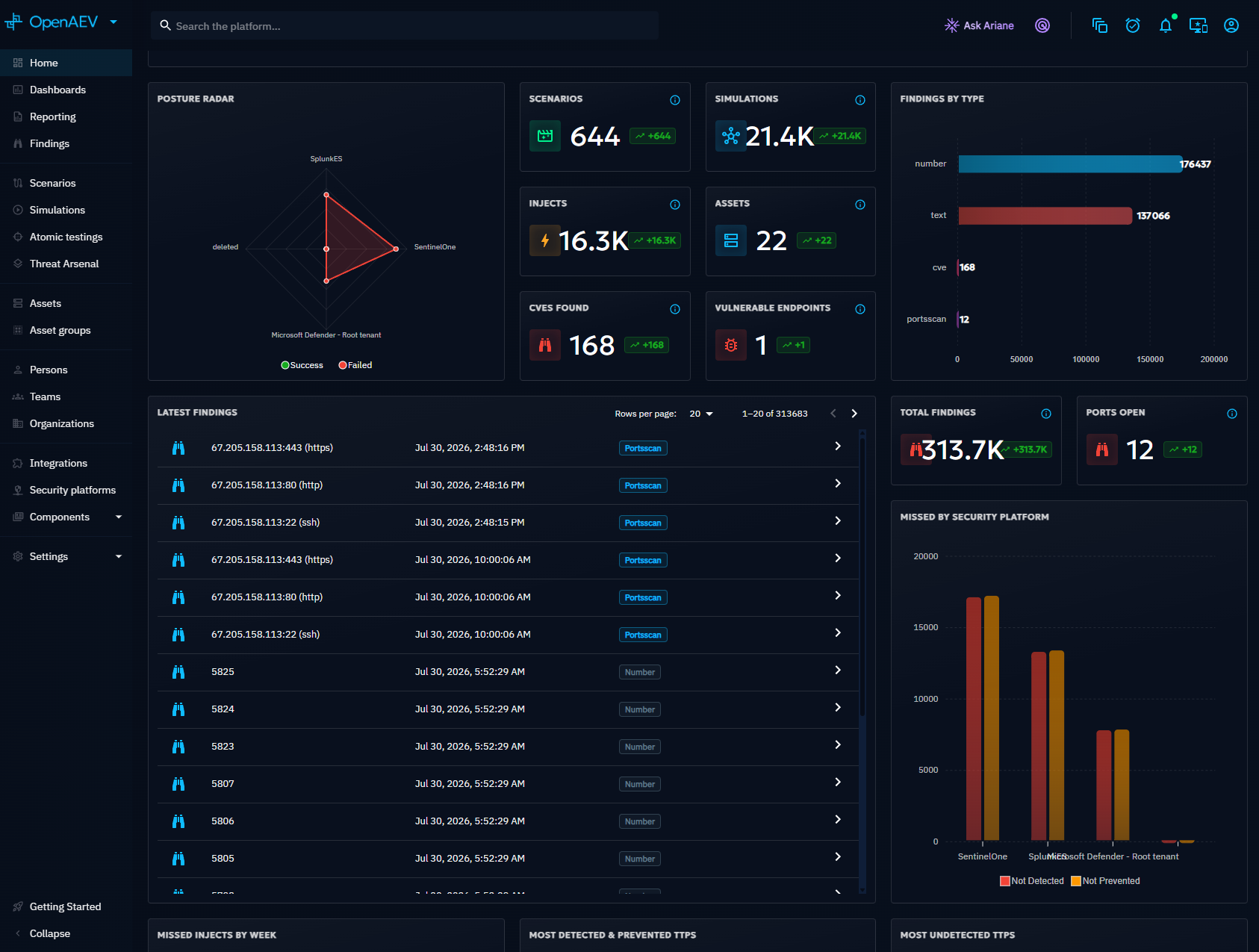1259x952 pixels.
Task: Focus the Search the platform field
Action: (404, 25)
